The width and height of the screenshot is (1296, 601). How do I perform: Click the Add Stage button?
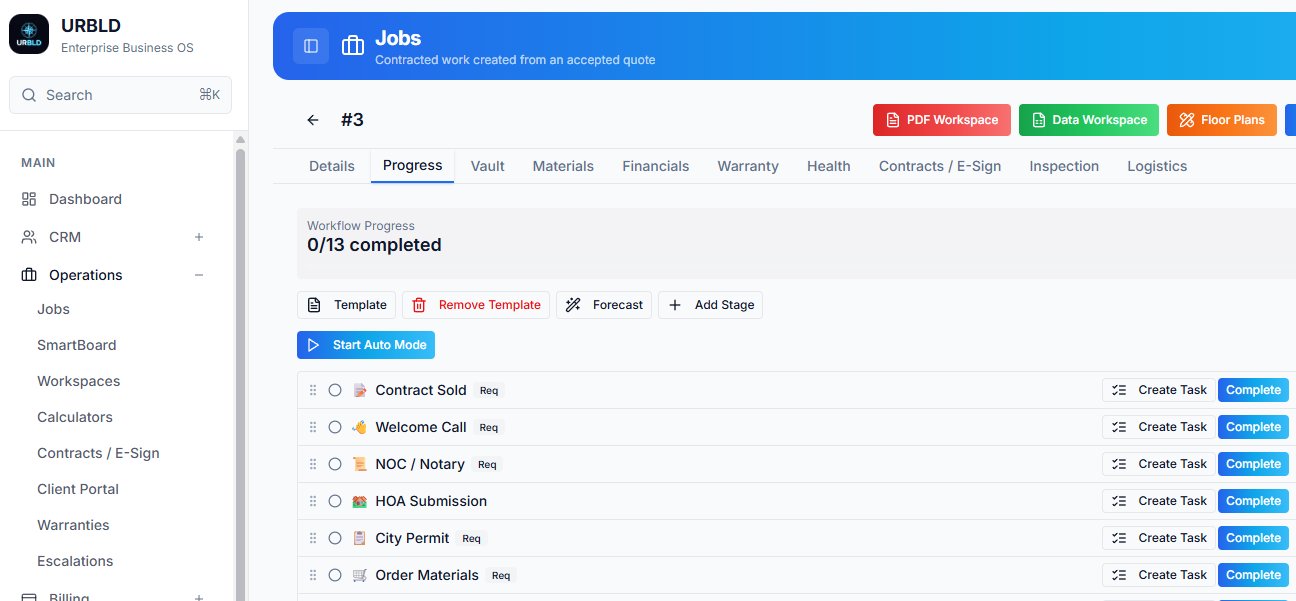coord(710,305)
